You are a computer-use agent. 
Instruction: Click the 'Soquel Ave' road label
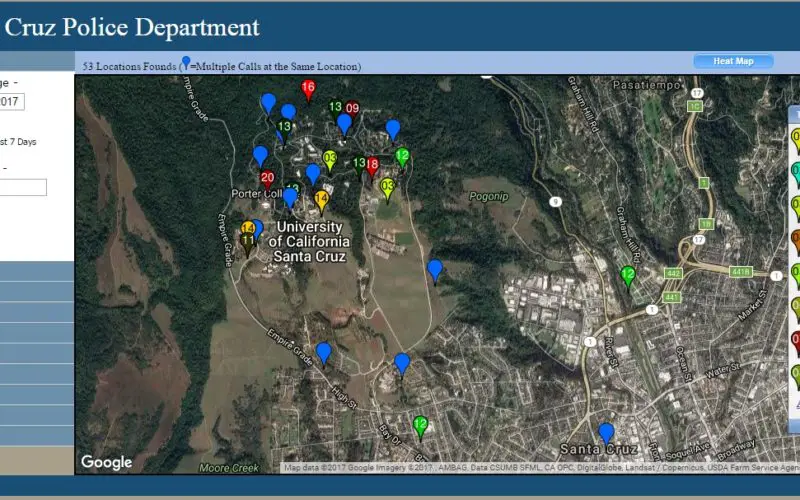[689, 452]
